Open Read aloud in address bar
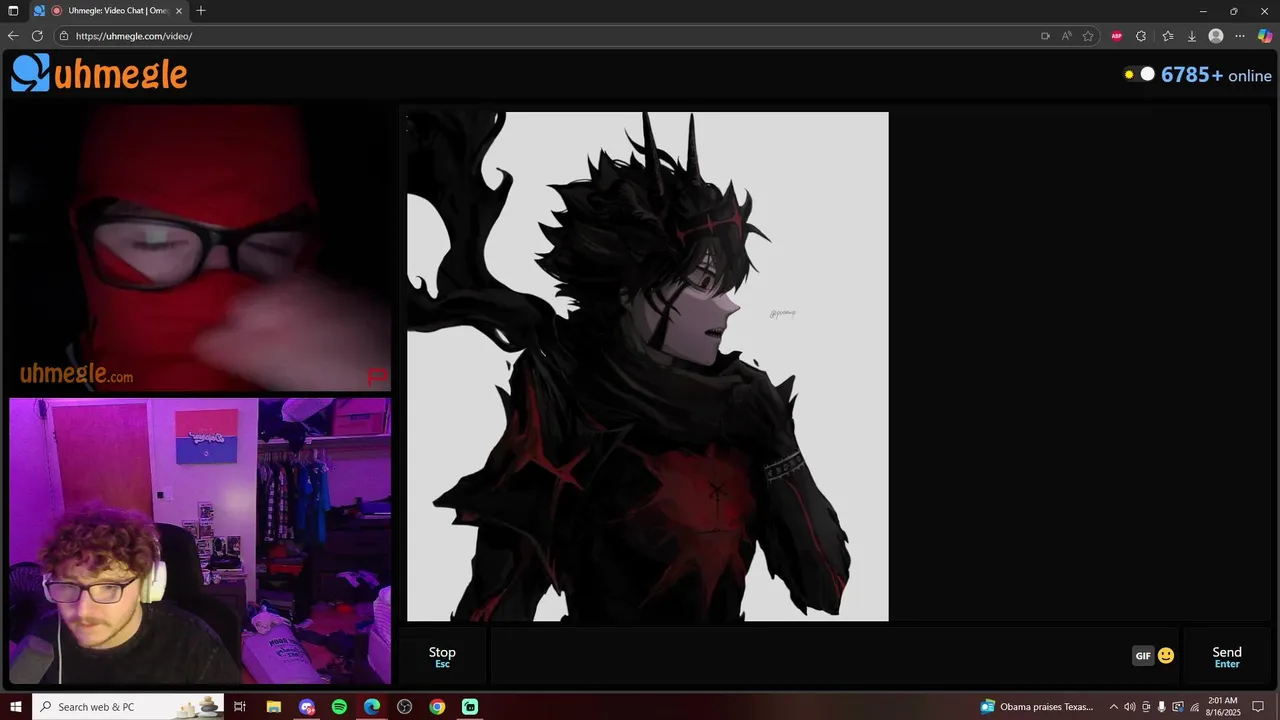The image size is (1280, 720). (x=1067, y=36)
